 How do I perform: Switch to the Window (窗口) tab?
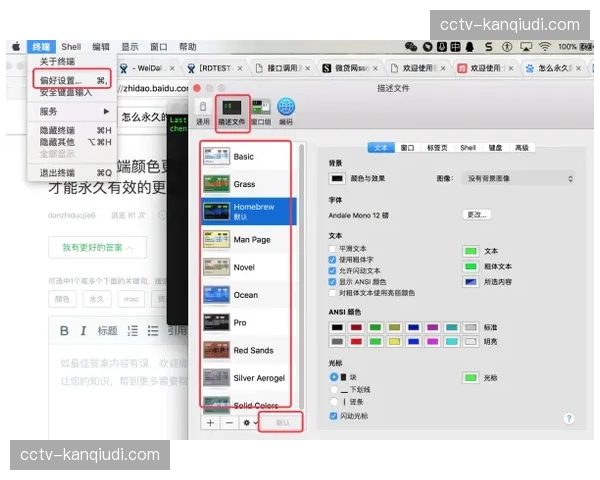pos(407,148)
